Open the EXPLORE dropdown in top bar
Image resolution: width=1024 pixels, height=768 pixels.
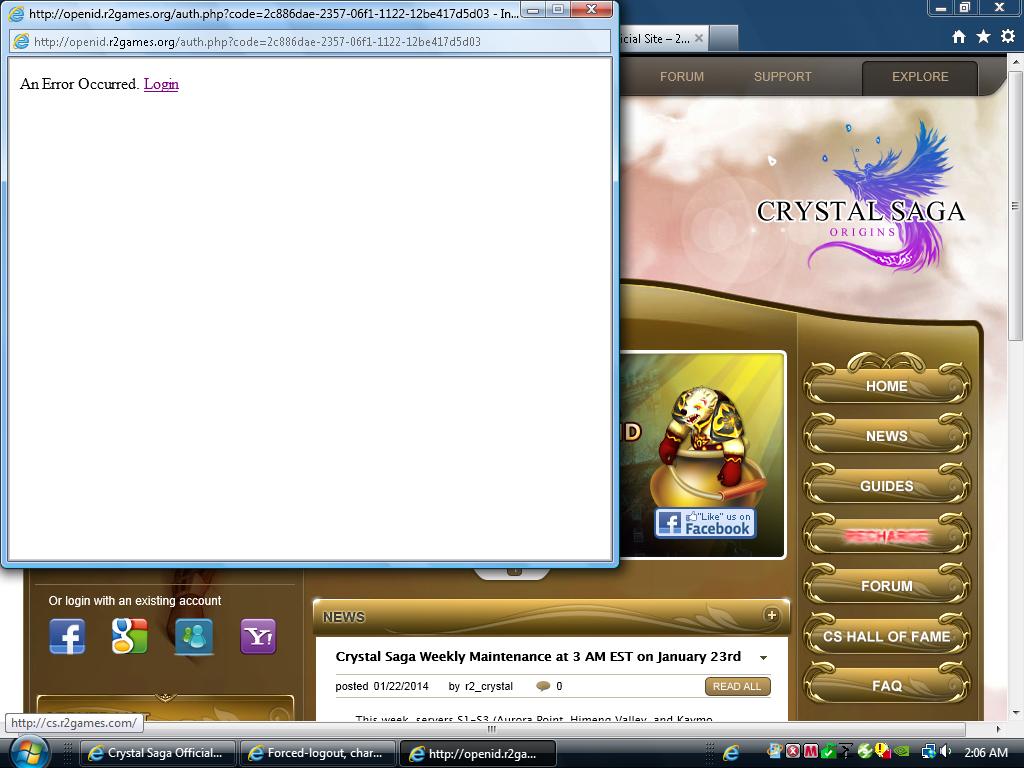[919, 77]
